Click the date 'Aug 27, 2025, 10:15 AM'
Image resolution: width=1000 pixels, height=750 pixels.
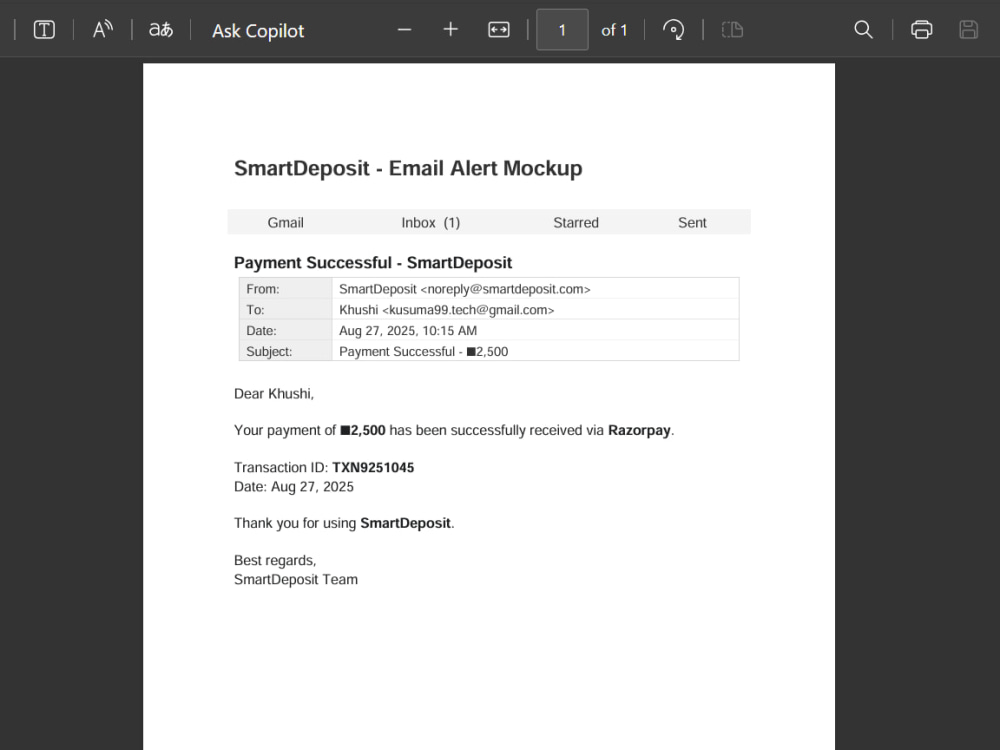point(408,331)
